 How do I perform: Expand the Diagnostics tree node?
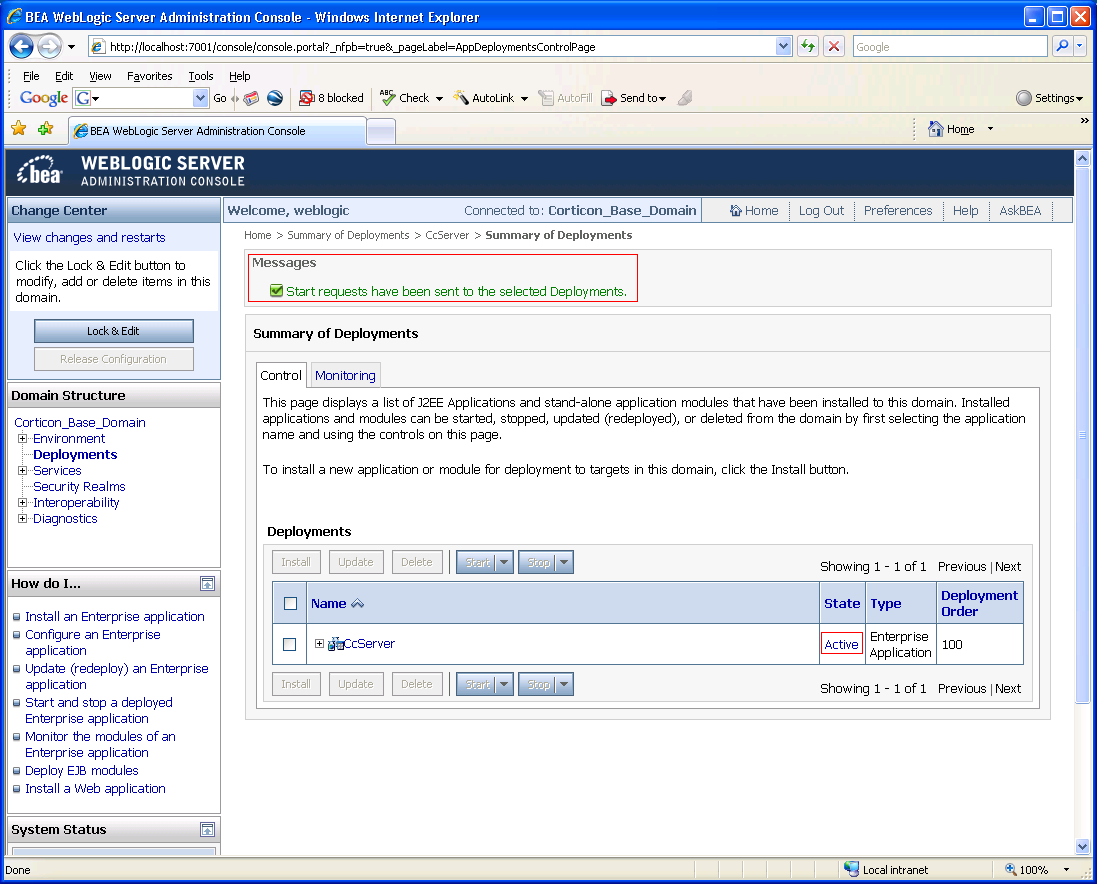coord(22,519)
